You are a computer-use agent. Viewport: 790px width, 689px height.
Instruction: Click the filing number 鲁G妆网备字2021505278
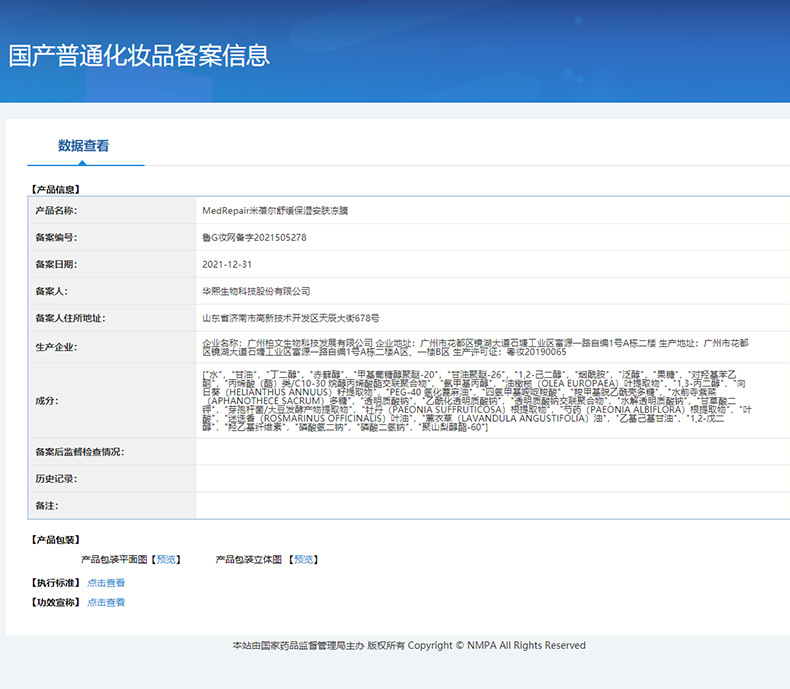[254, 238]
